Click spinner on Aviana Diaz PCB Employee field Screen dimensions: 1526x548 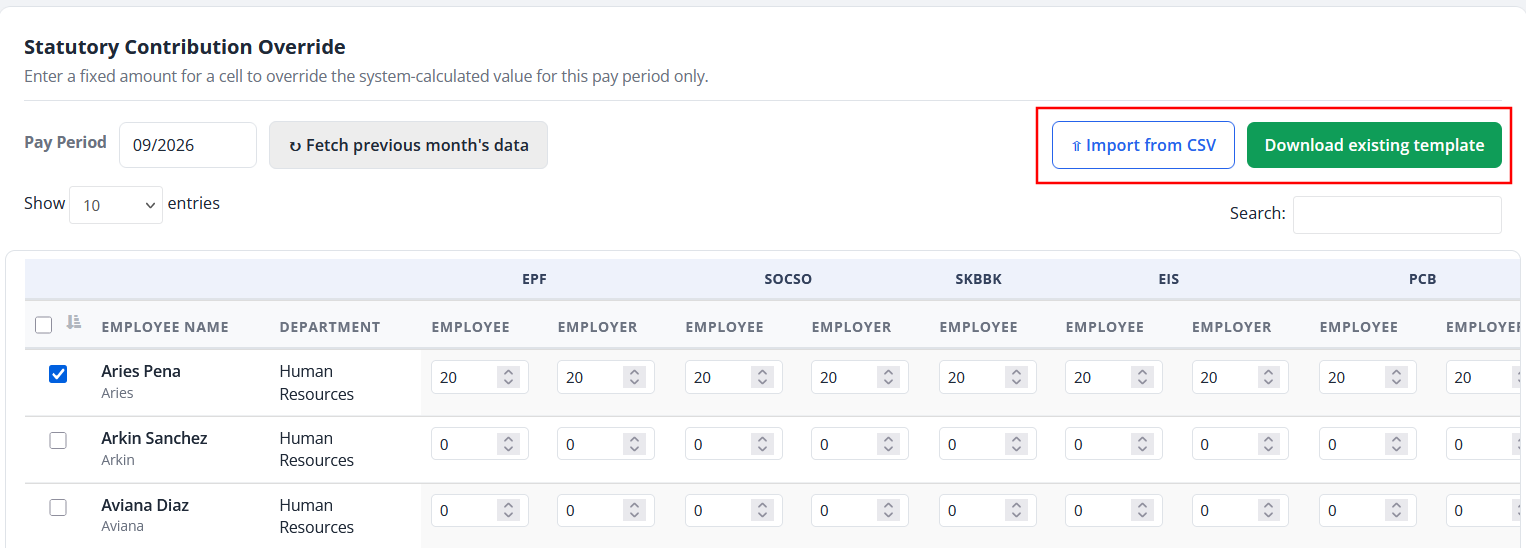[x=1396, y=511]
